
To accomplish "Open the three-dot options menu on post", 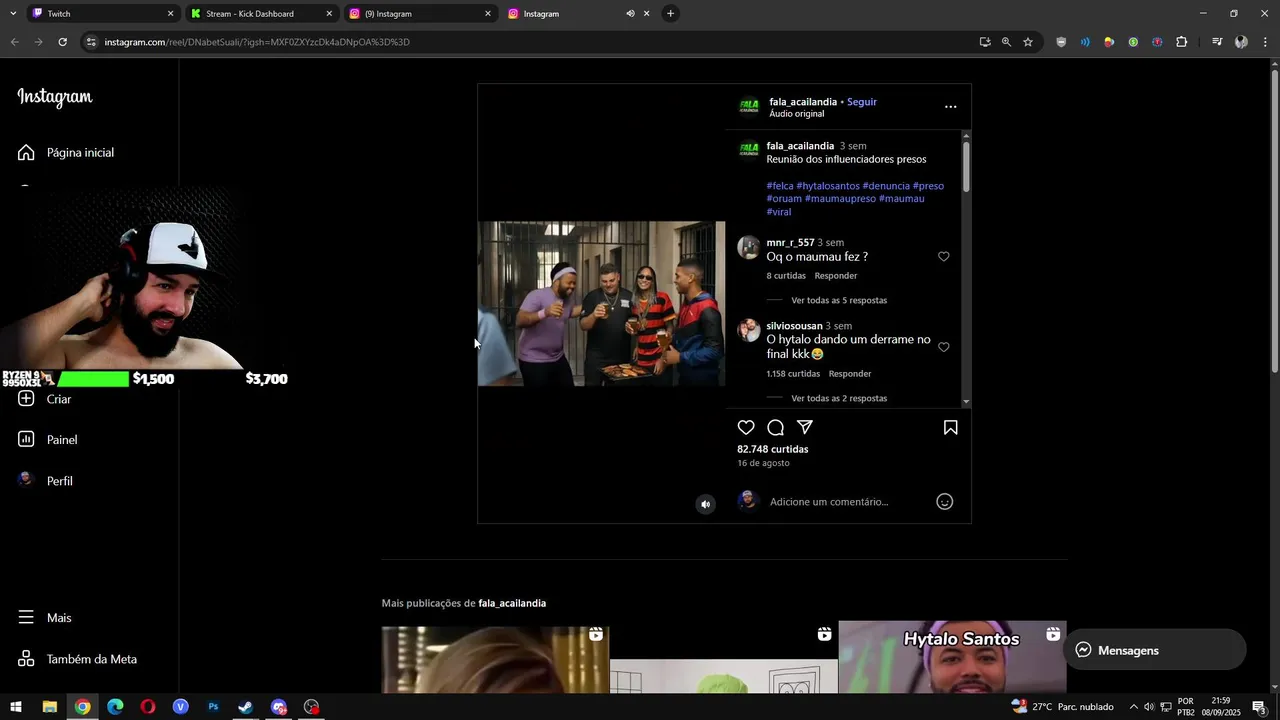I will [951, 107].
